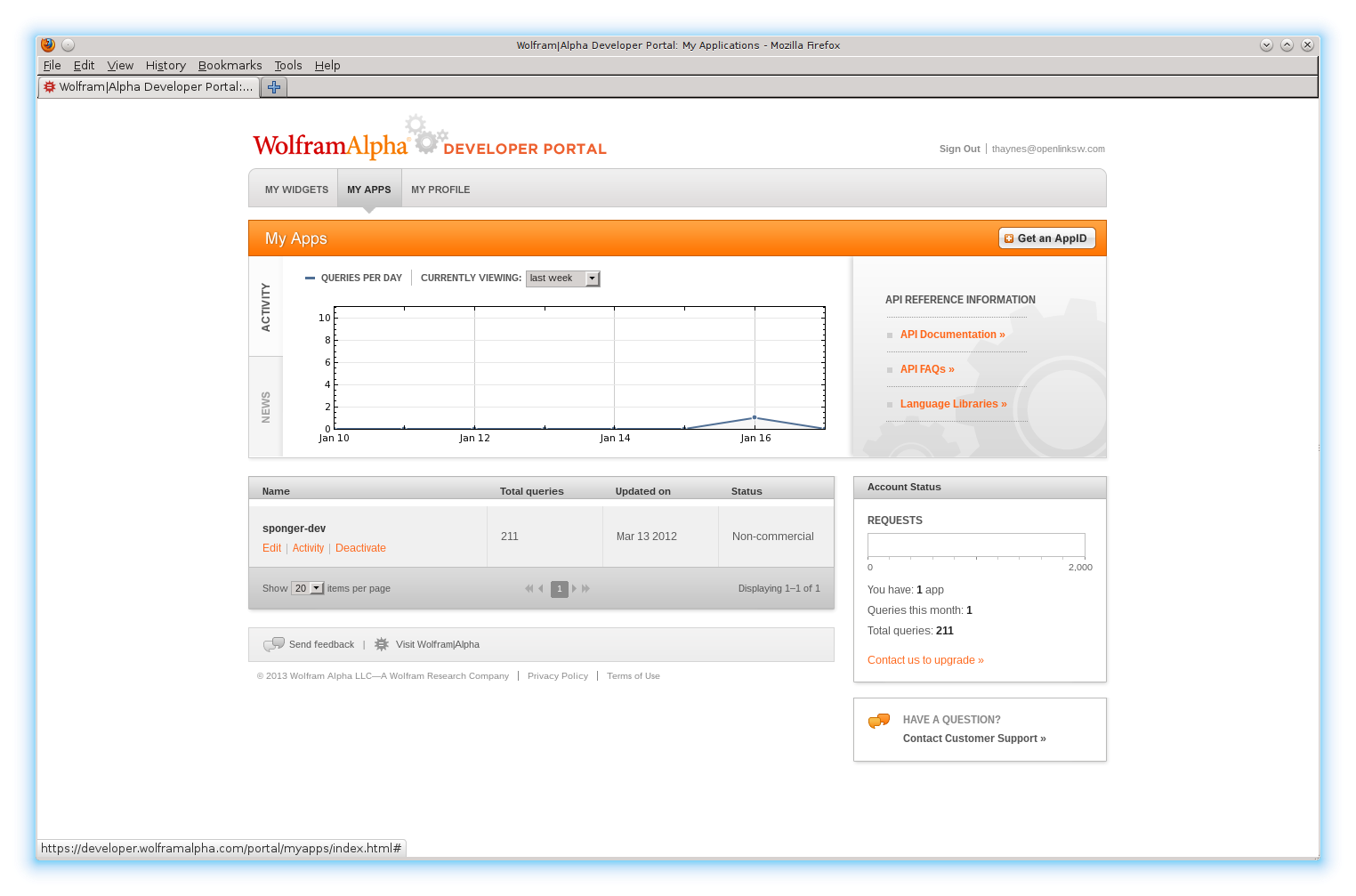Click the thaynes@openlinksw.com account email
This screenshot has width=1356, height=896.
click(1048, 149)
